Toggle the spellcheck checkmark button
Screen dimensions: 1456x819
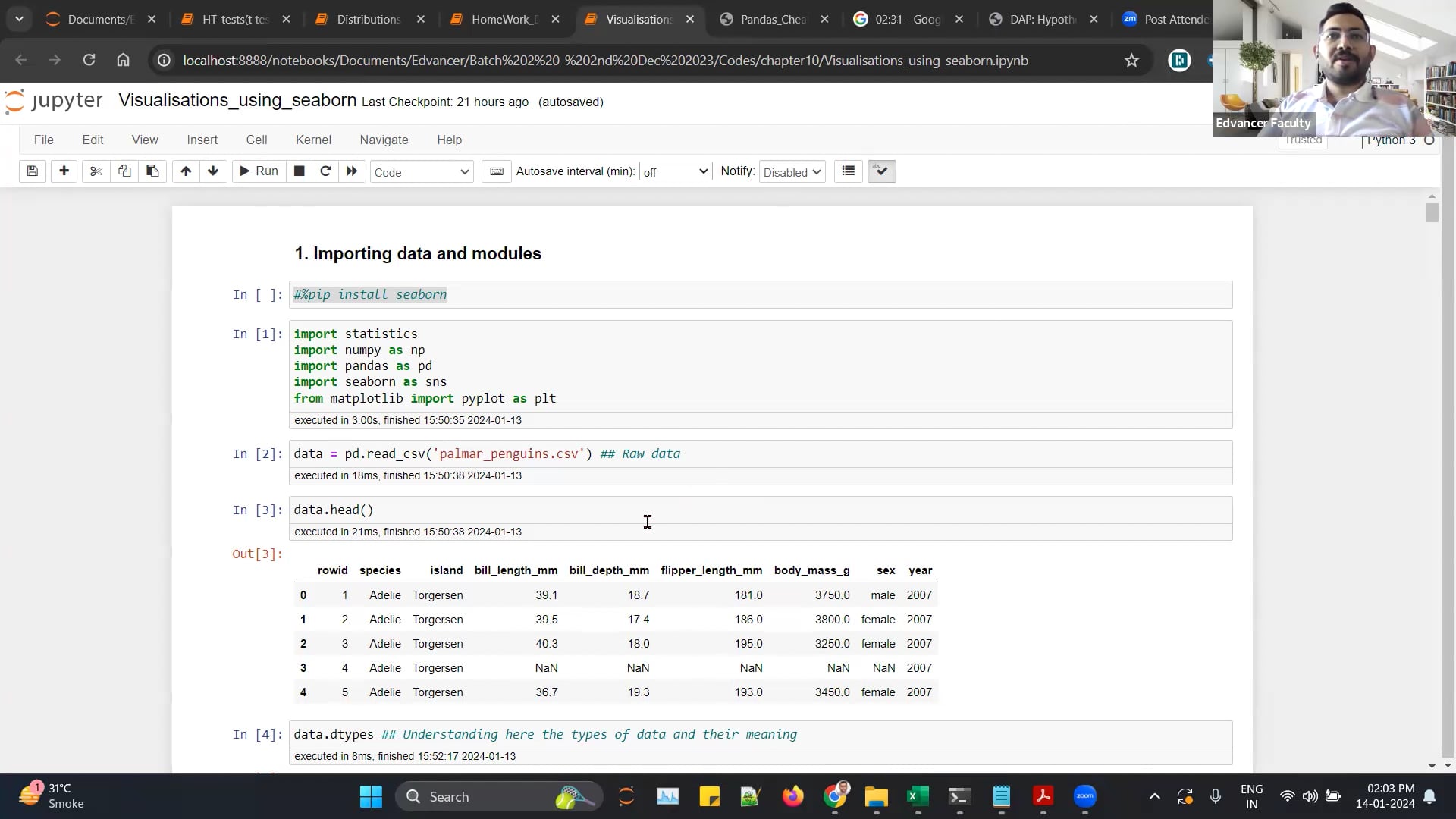coord(881,171)
